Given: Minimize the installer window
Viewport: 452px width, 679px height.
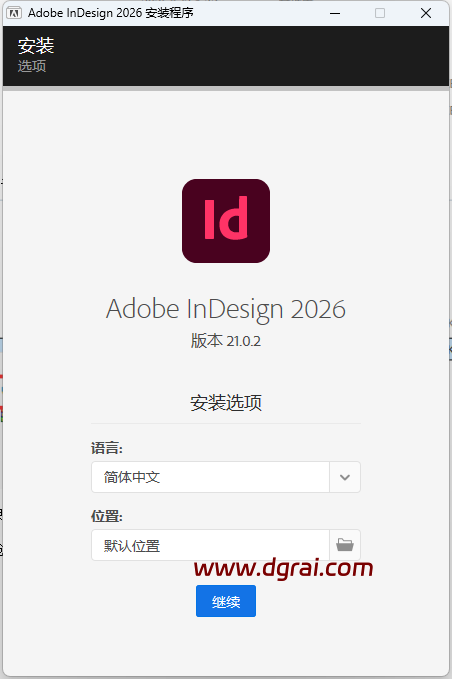Looking at the screenshot, I should pos(335,13).
